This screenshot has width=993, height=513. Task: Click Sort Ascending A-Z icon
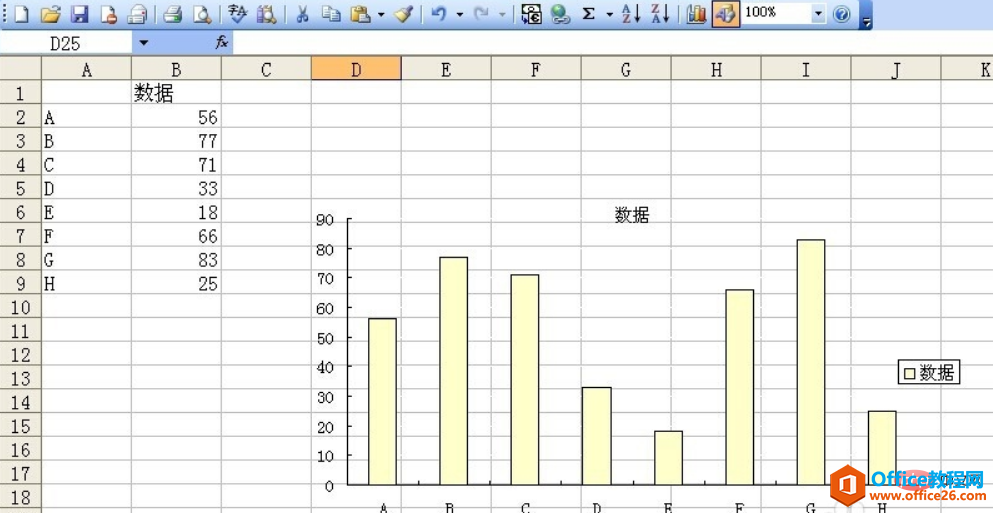tap(631, 13)
